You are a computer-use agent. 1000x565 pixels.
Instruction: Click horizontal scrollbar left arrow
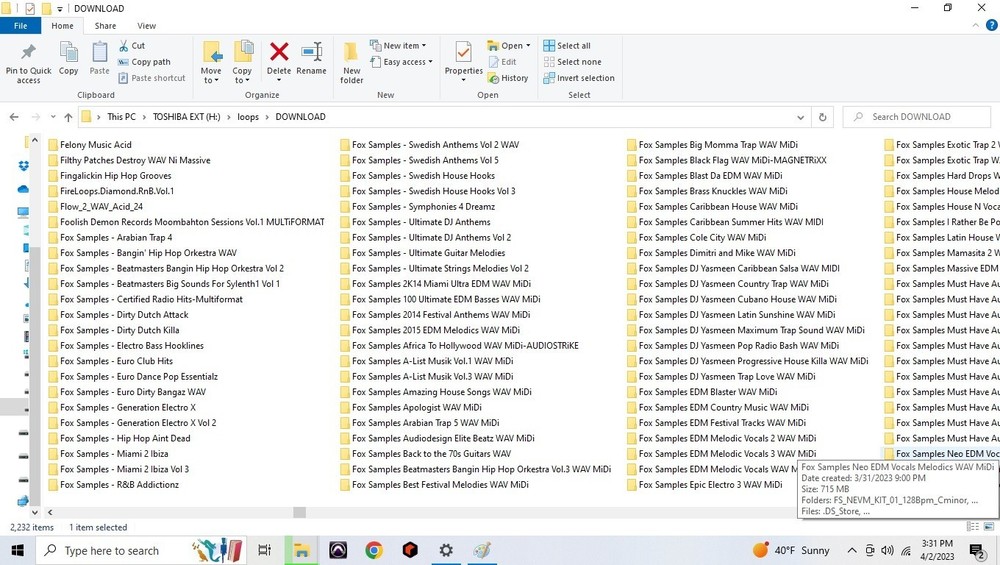(50, 512)
